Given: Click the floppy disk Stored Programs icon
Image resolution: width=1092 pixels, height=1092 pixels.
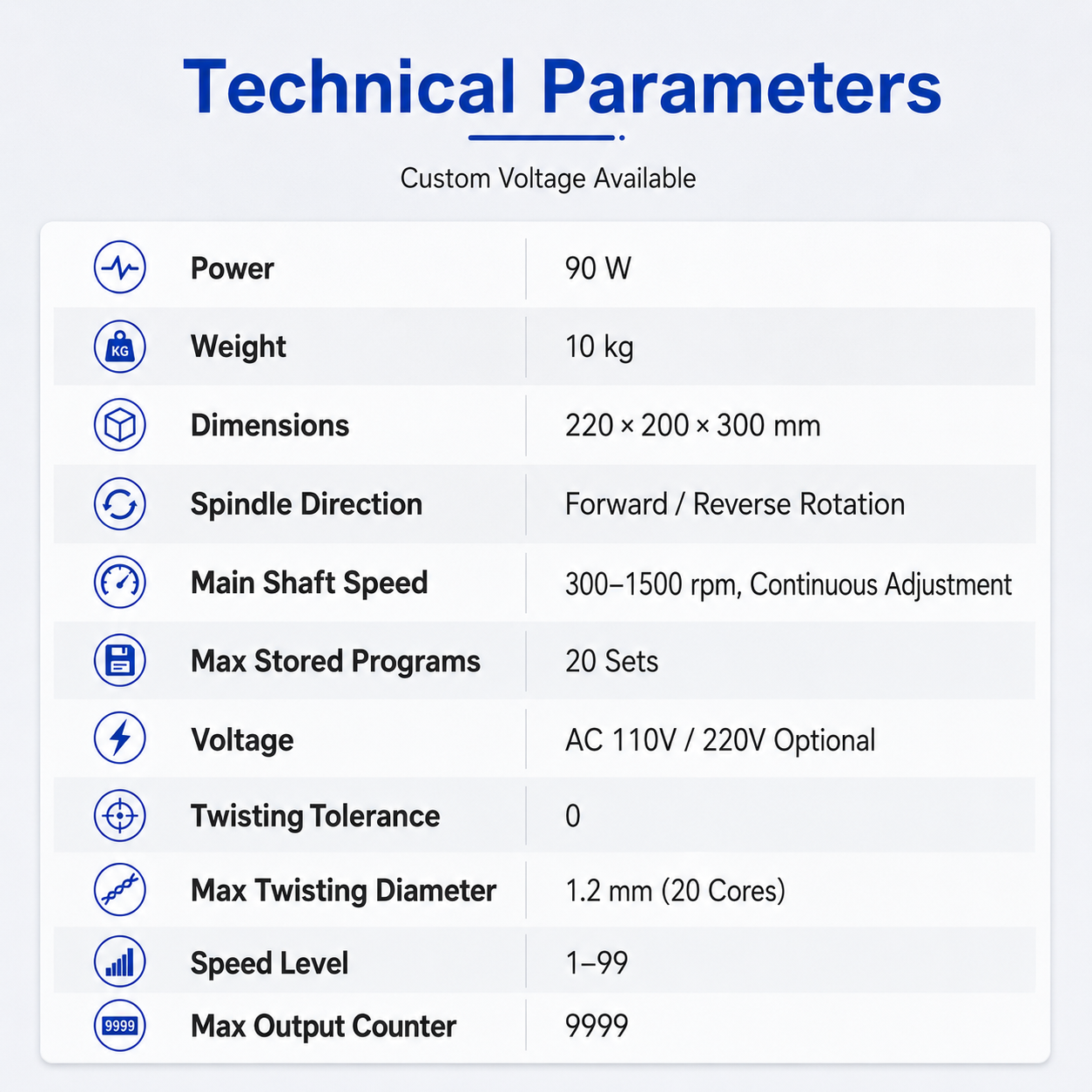Looking at the screenshot, I should click(119, 660).
